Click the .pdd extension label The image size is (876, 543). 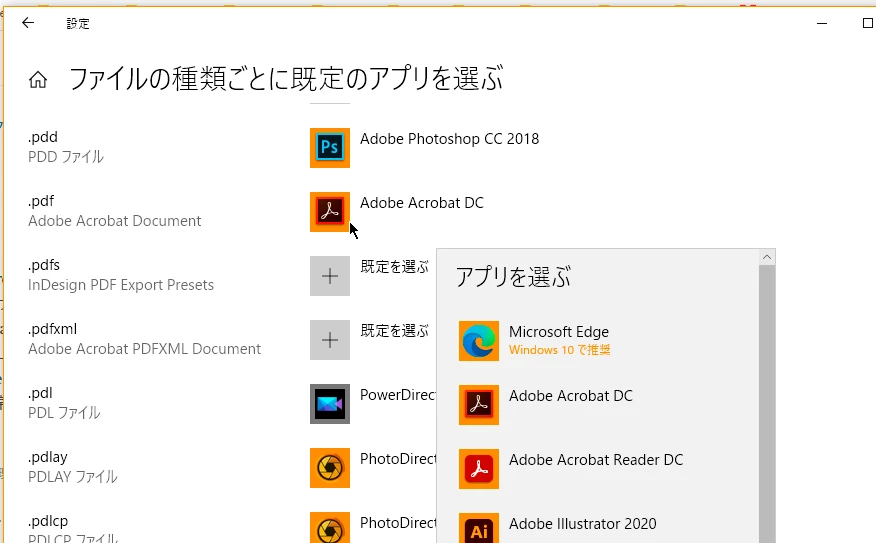43,137
